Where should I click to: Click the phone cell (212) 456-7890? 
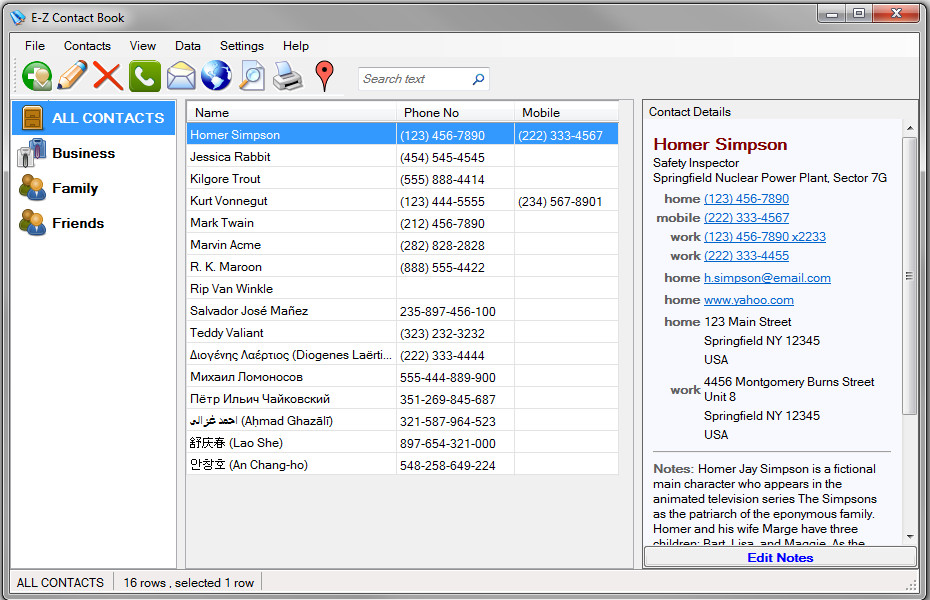coord(455,223)
